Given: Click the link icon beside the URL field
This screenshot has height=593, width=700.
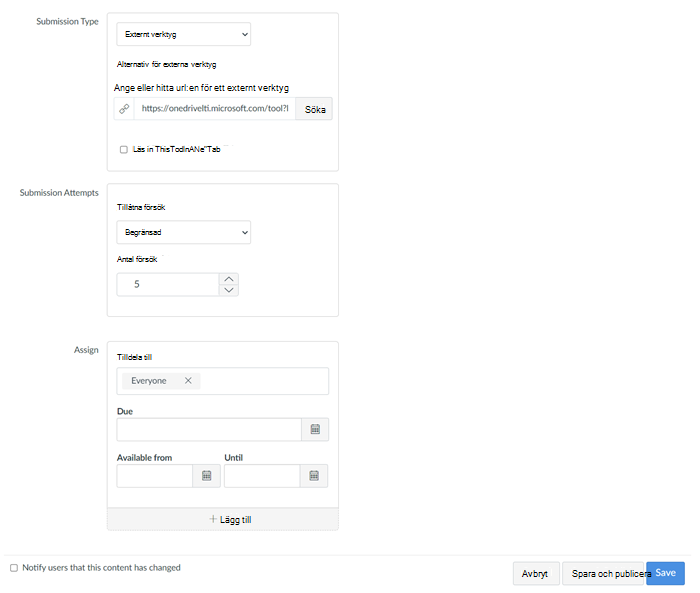Looking at the screenshot, I should (x=124, y=109).
